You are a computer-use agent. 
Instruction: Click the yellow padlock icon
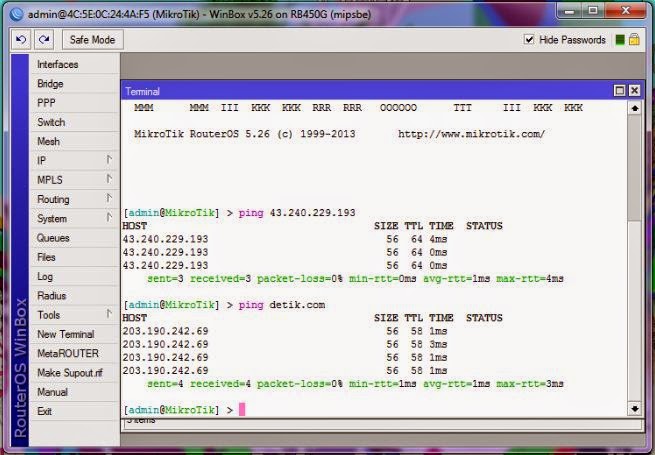pyautogui.click(x=634, y=40)
